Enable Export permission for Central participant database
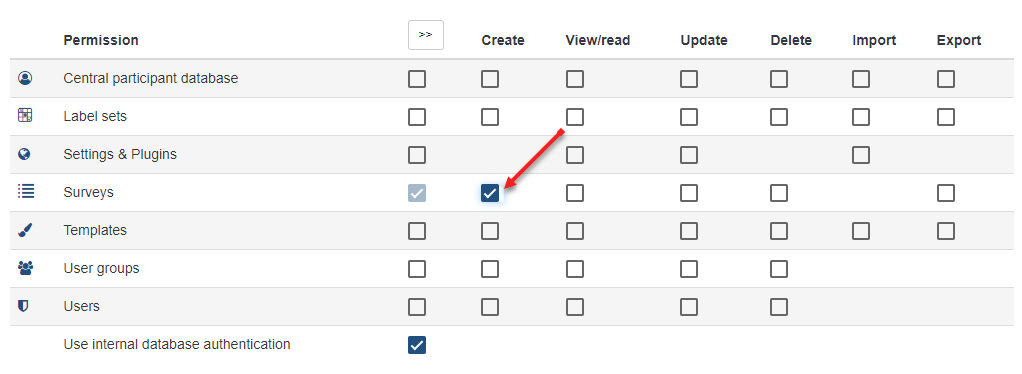This screenshot has width=1022, height=374. 946,79
